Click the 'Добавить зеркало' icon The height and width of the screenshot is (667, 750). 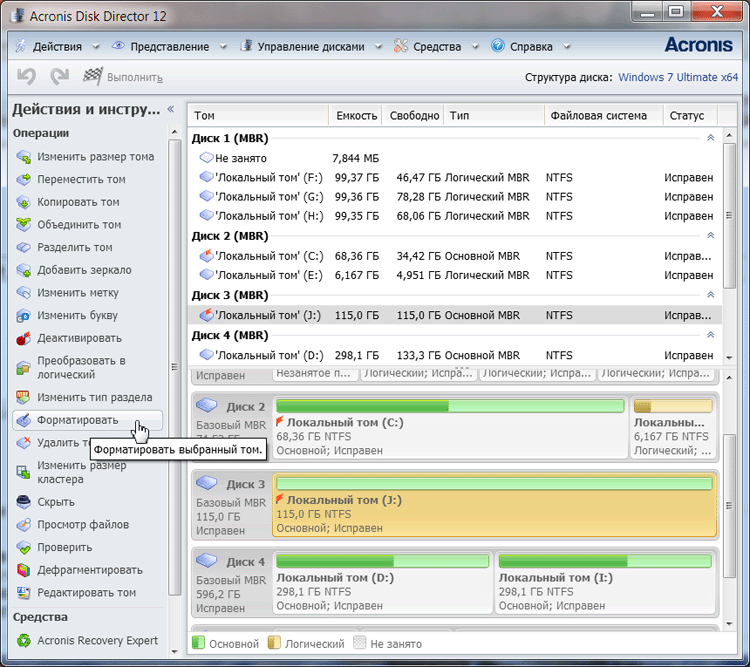click(x=24, y=270)
